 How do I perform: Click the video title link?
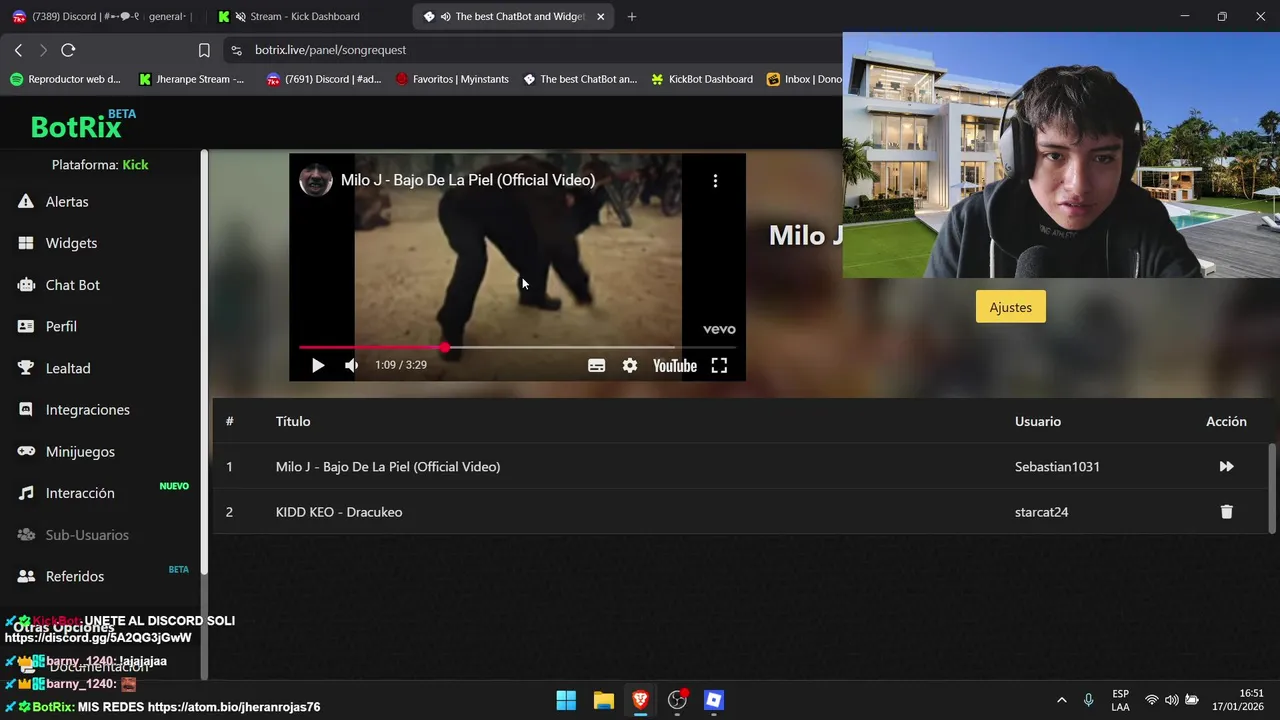(x=468, y=180)
